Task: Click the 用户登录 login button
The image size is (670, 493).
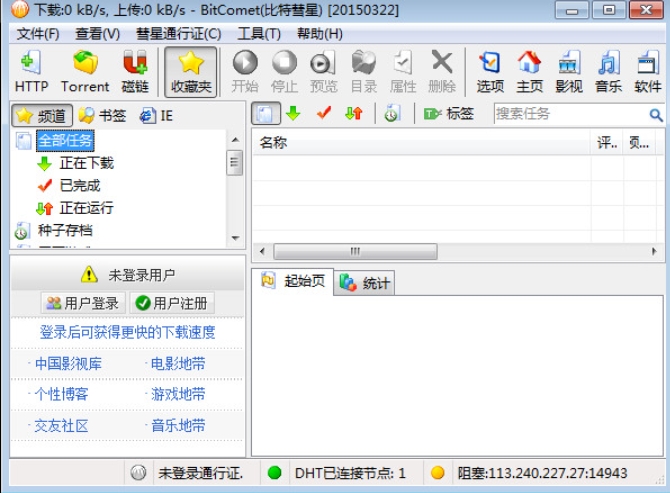Action: (83, 303)
